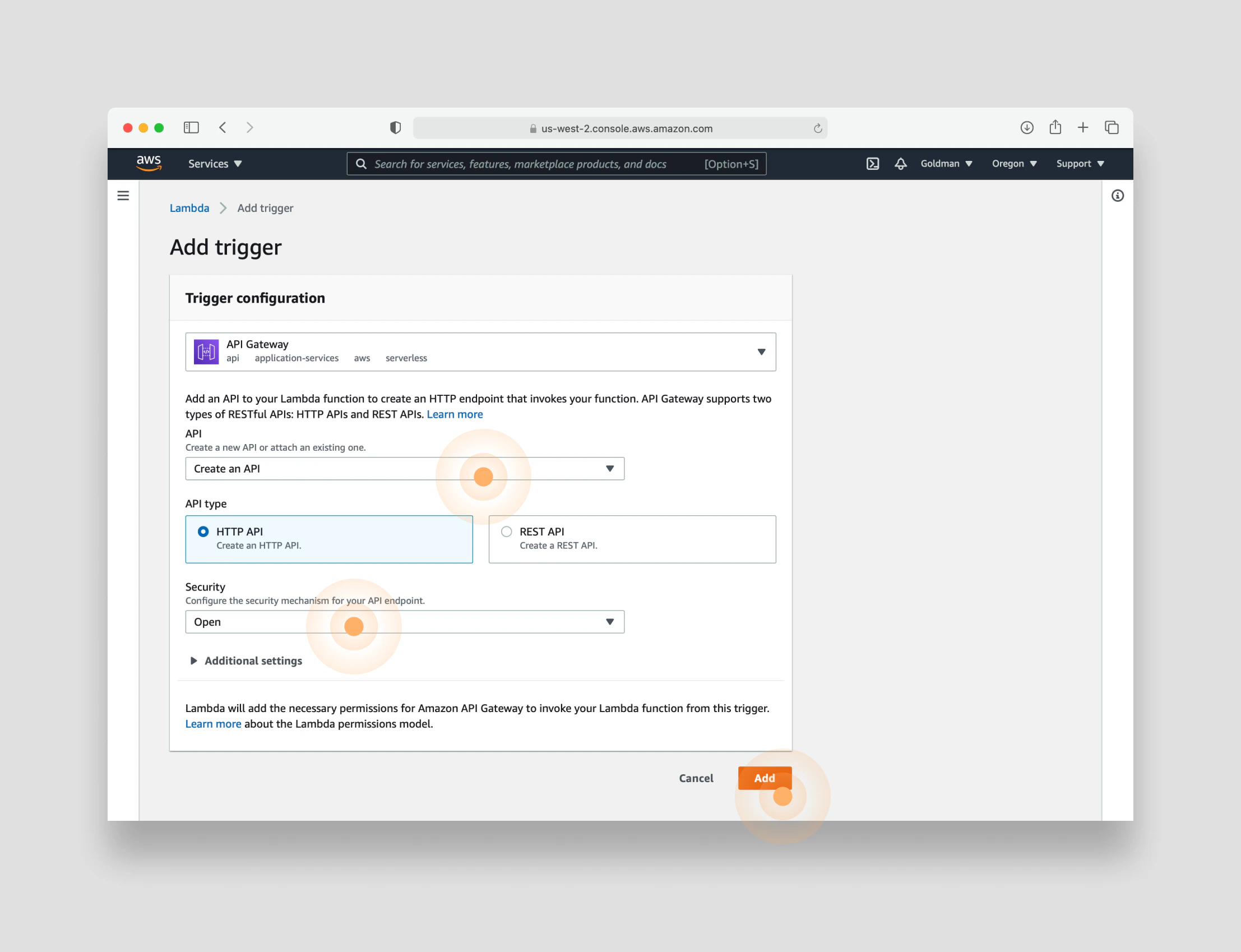
Task: Reload the page
Action: click(817, 128)
